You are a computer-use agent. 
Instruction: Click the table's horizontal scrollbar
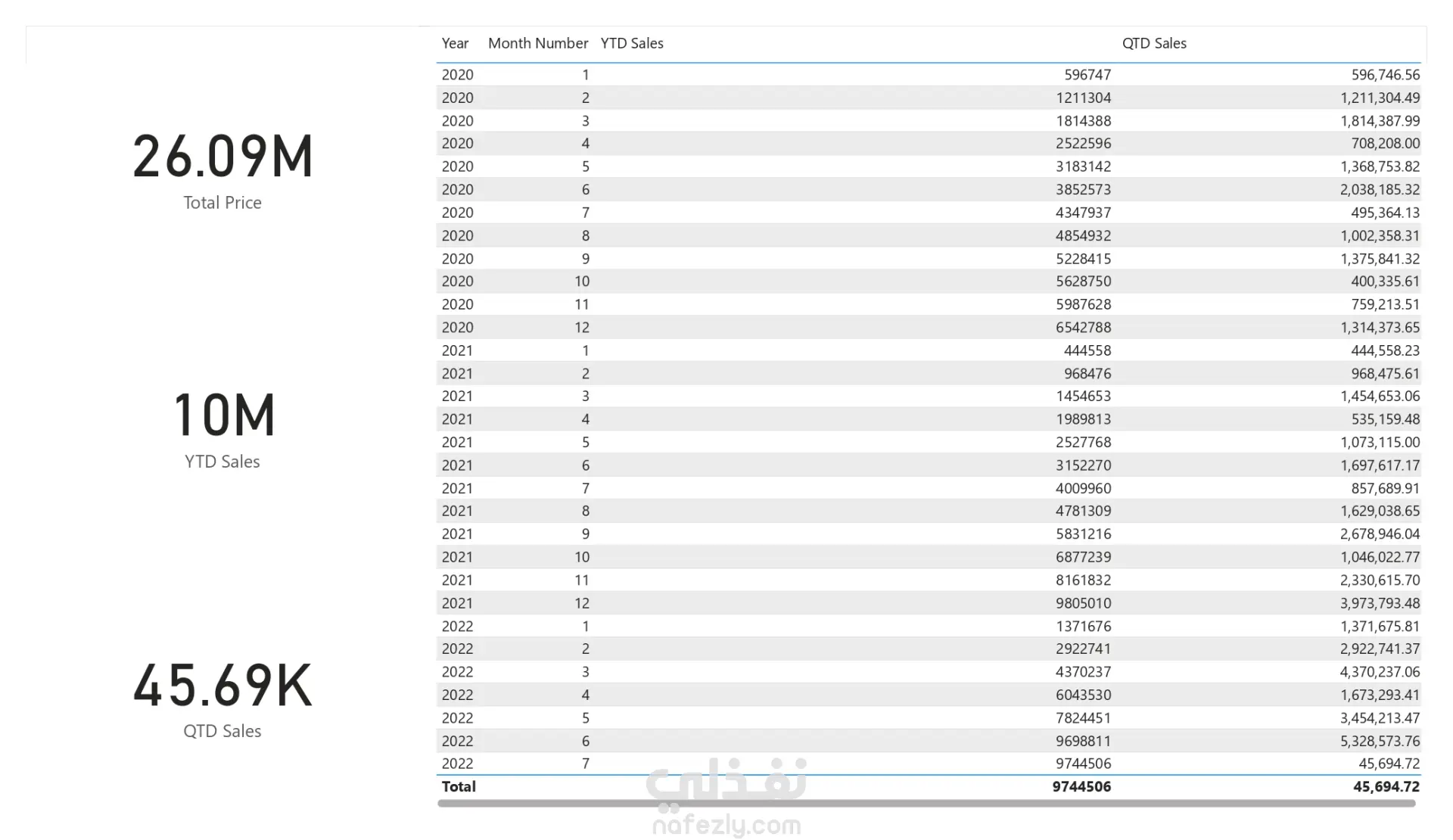[x=926, y=804]
